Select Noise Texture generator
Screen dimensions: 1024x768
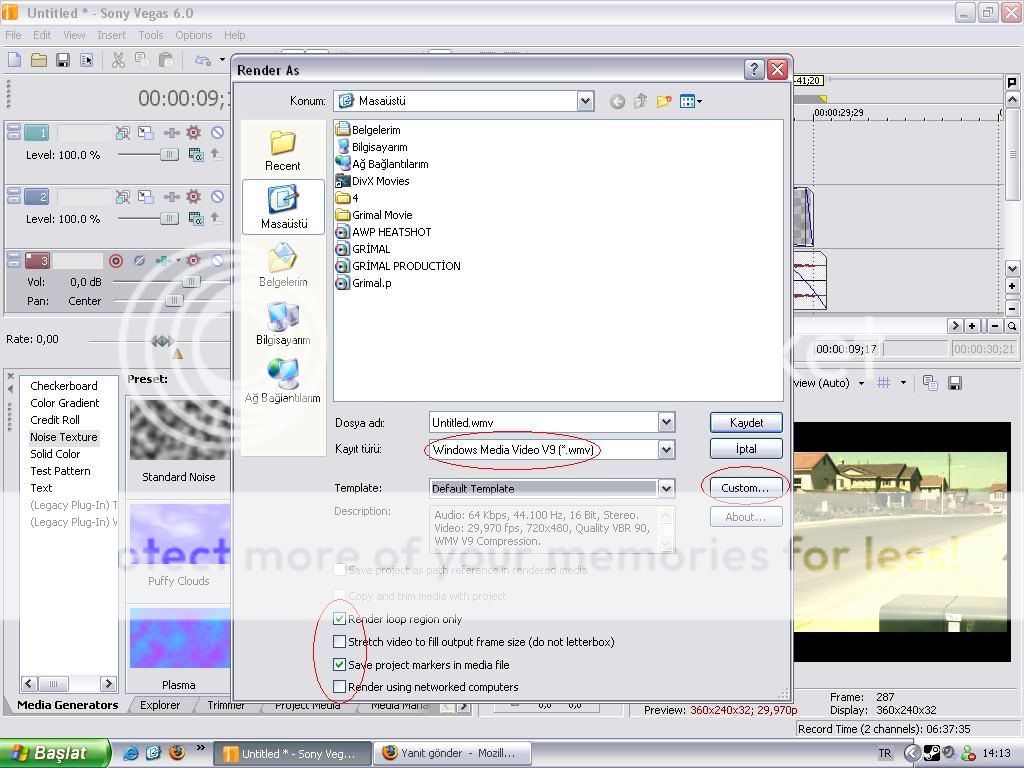63,437
